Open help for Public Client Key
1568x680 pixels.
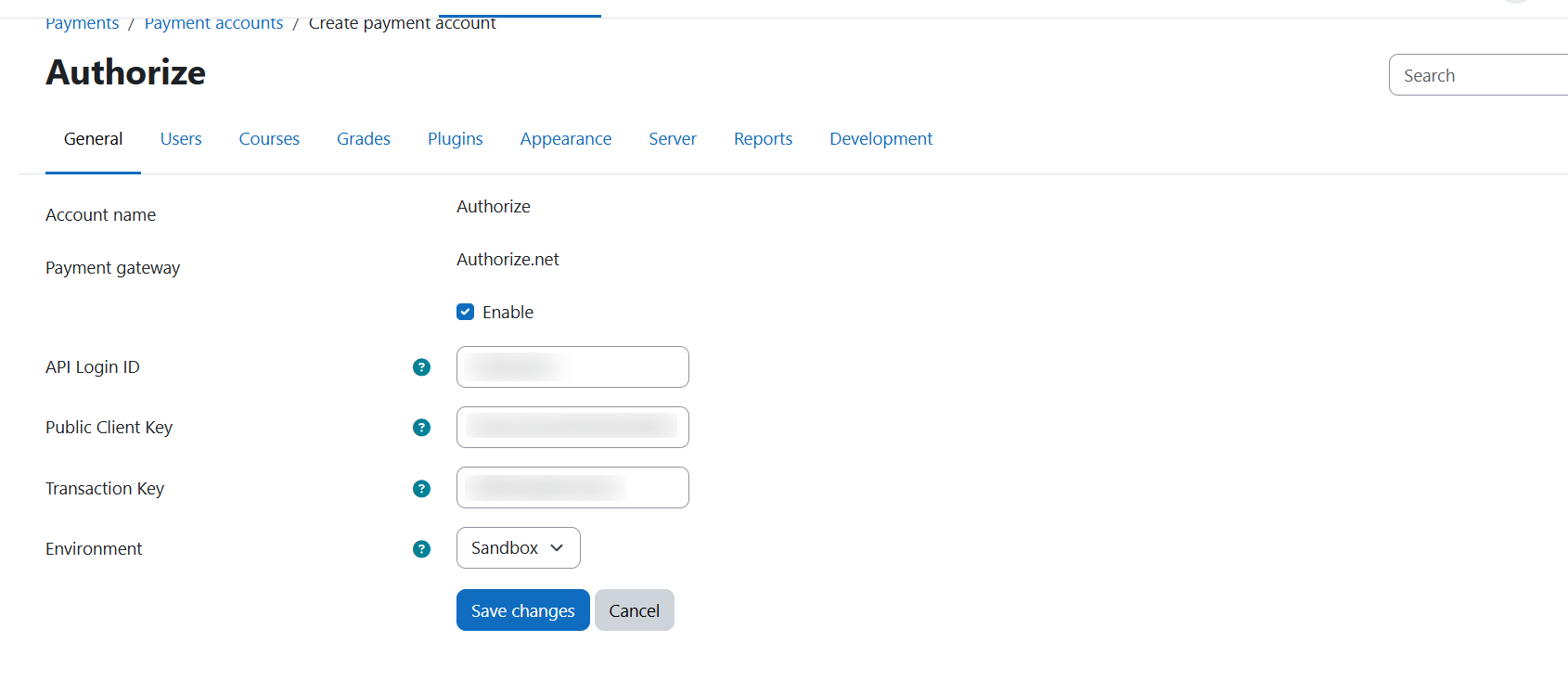(421, 428)
